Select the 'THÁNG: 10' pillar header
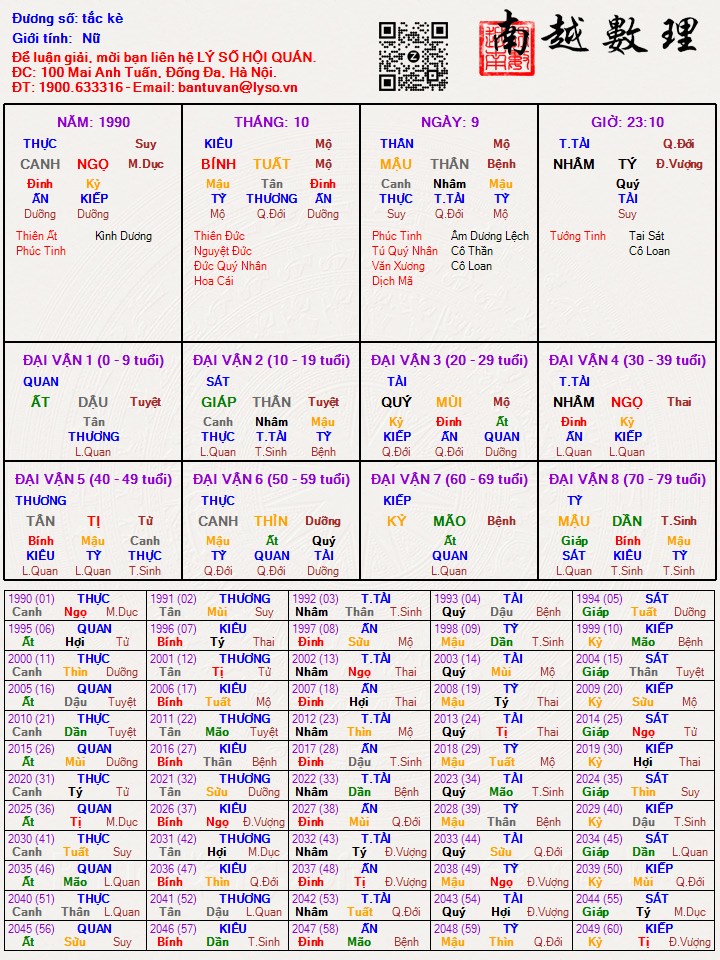This screenshot has height=960, width=720. pos(271,122)
